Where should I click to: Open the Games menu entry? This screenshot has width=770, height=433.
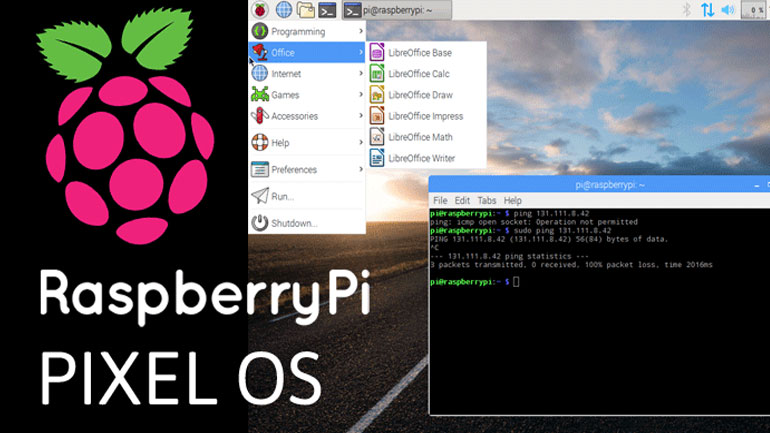[x=307, y=94]
